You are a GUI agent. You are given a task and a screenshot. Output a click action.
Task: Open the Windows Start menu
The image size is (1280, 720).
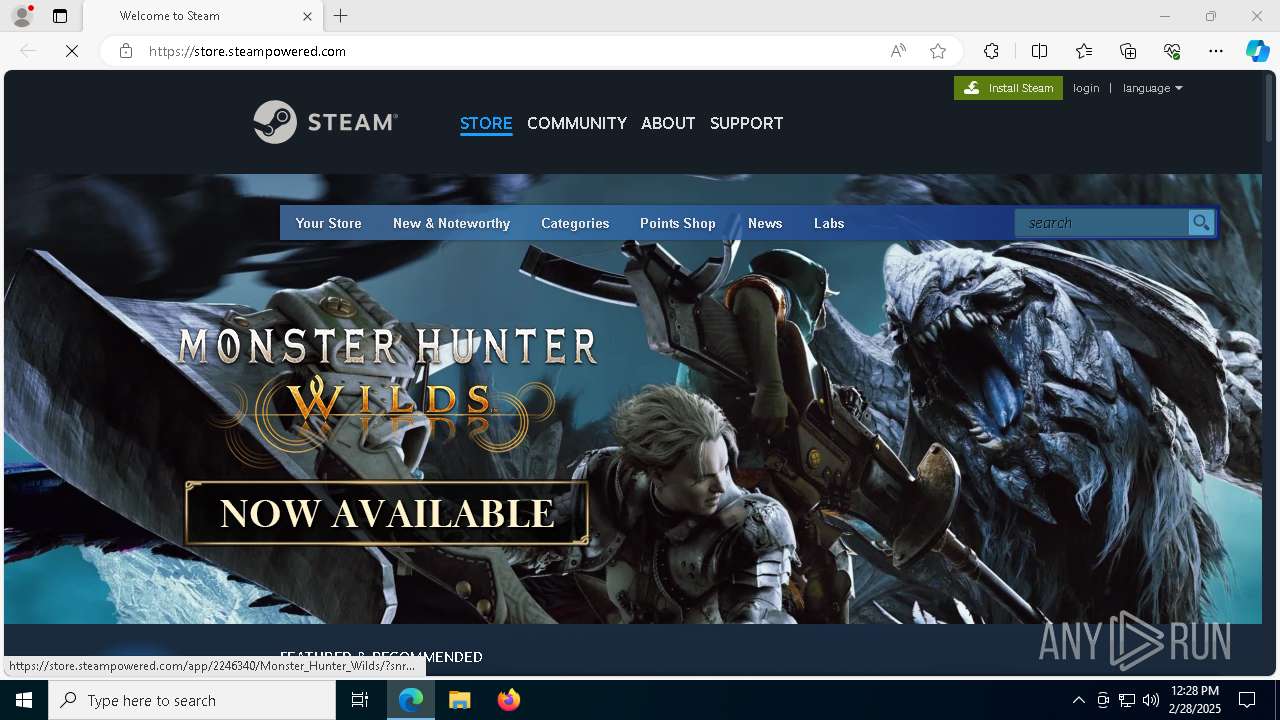click(24, 700)
